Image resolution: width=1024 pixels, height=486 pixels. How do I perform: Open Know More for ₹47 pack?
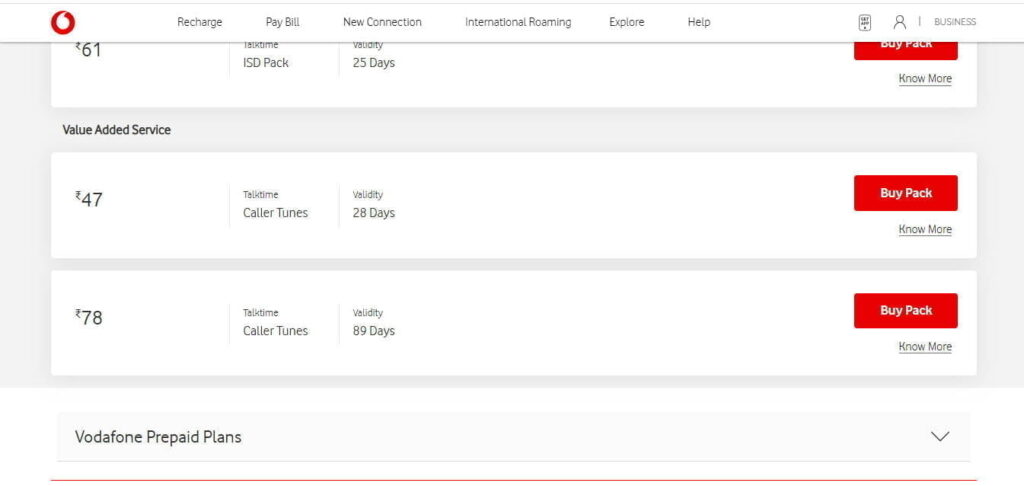(x=925, y=229)
